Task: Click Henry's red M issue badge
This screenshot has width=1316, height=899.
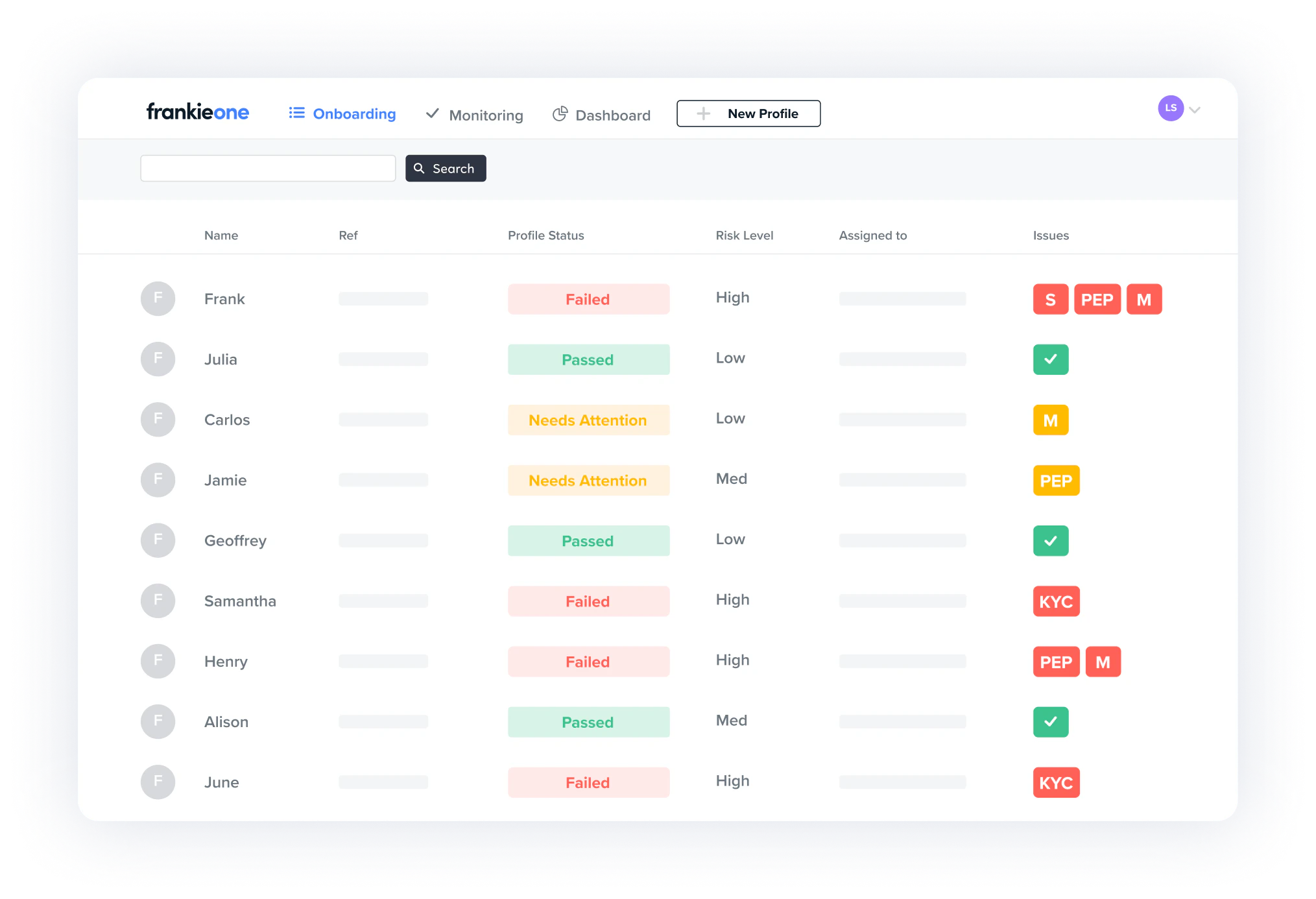Action: pos(1103,662)
